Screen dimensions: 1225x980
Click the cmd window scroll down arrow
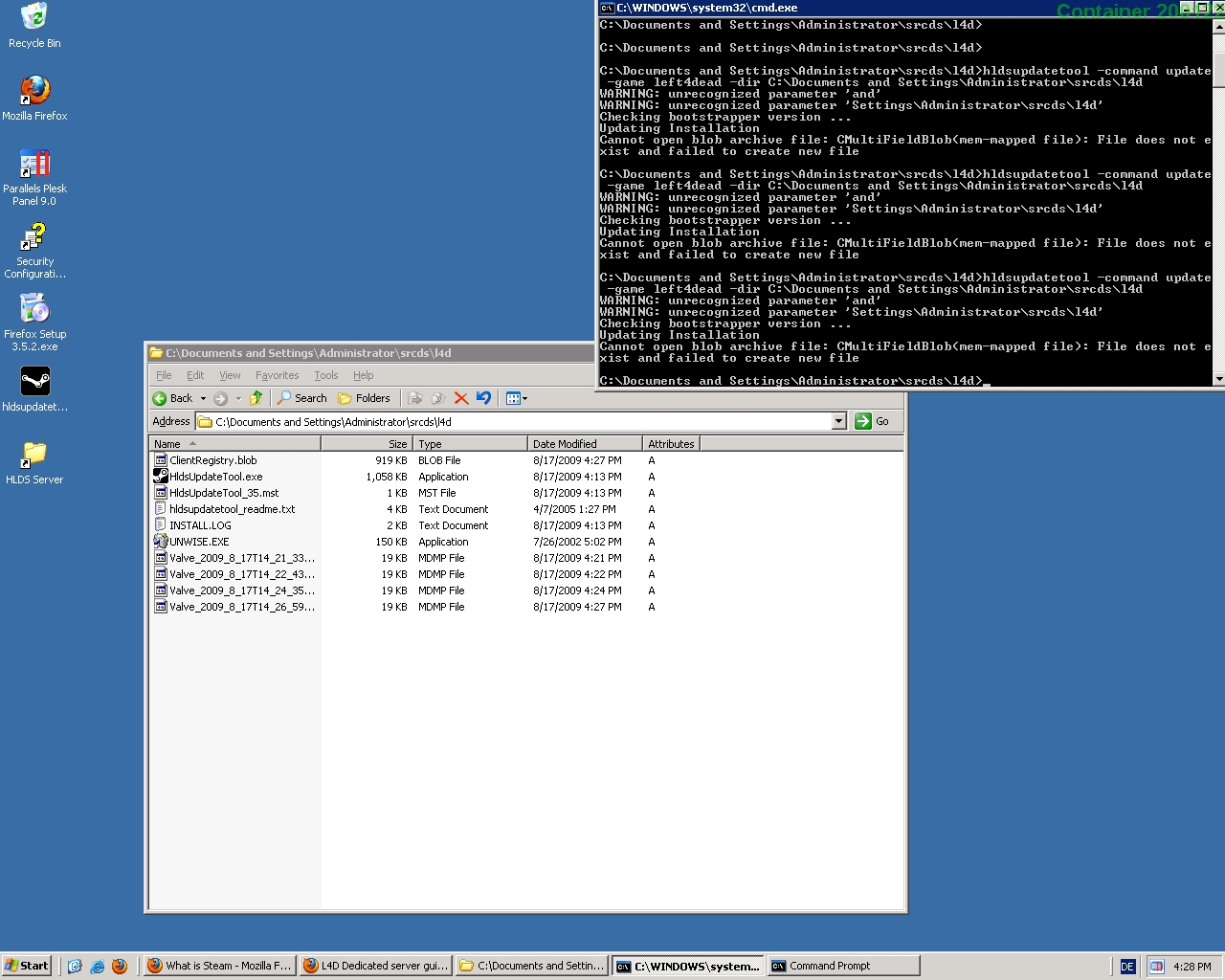[1218, 379]
